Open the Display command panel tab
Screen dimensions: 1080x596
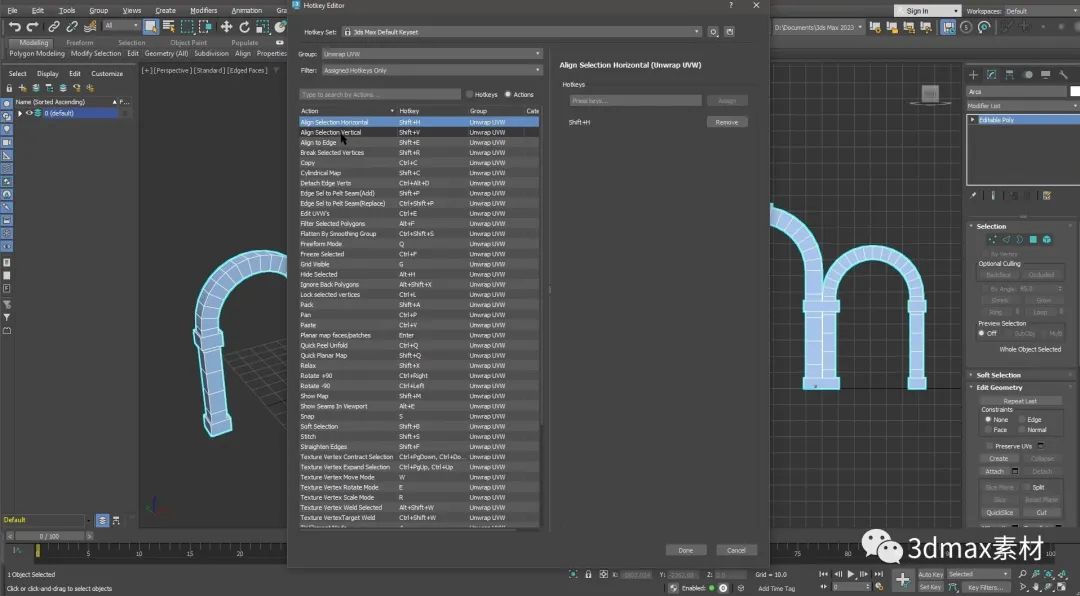click(1046, 74)
